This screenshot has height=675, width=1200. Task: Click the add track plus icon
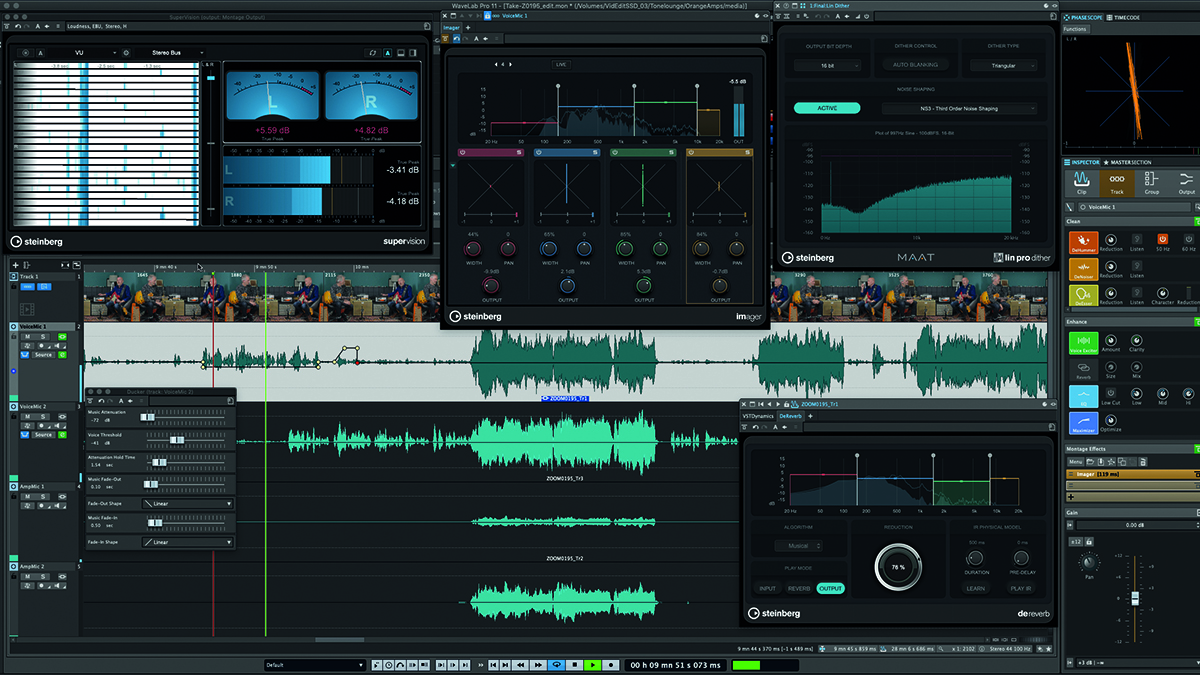15,264
